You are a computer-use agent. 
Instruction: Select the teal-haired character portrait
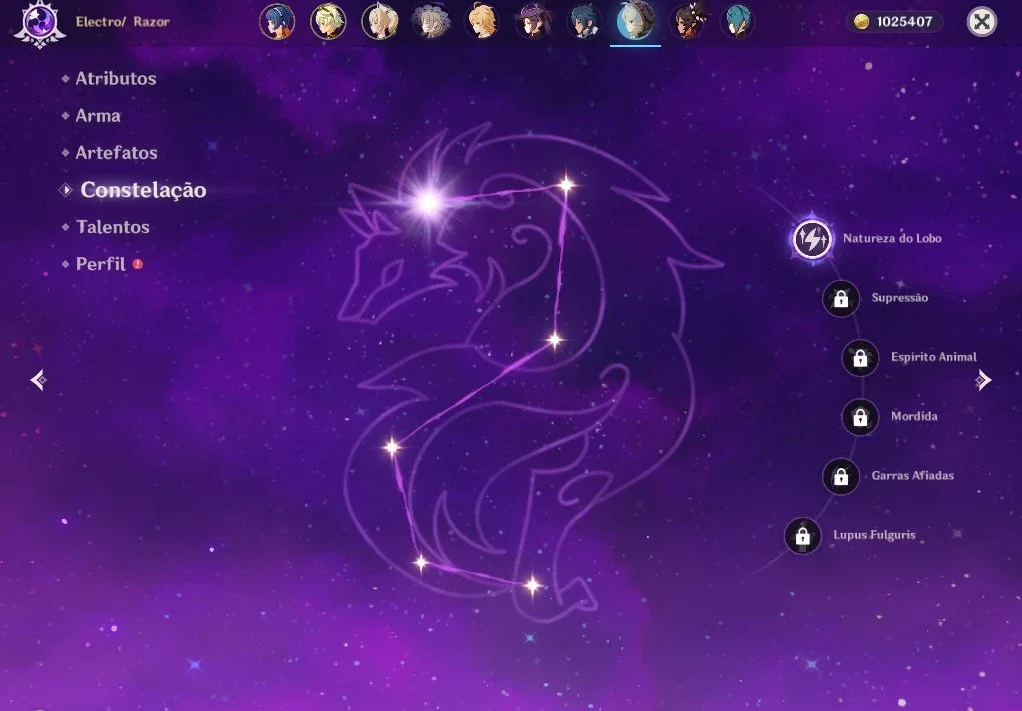point(738,22)
